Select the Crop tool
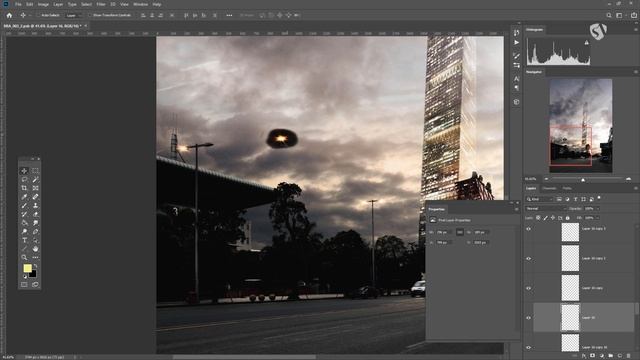The width and height of the screenshot is (640, 360). [x=24, y=188]
